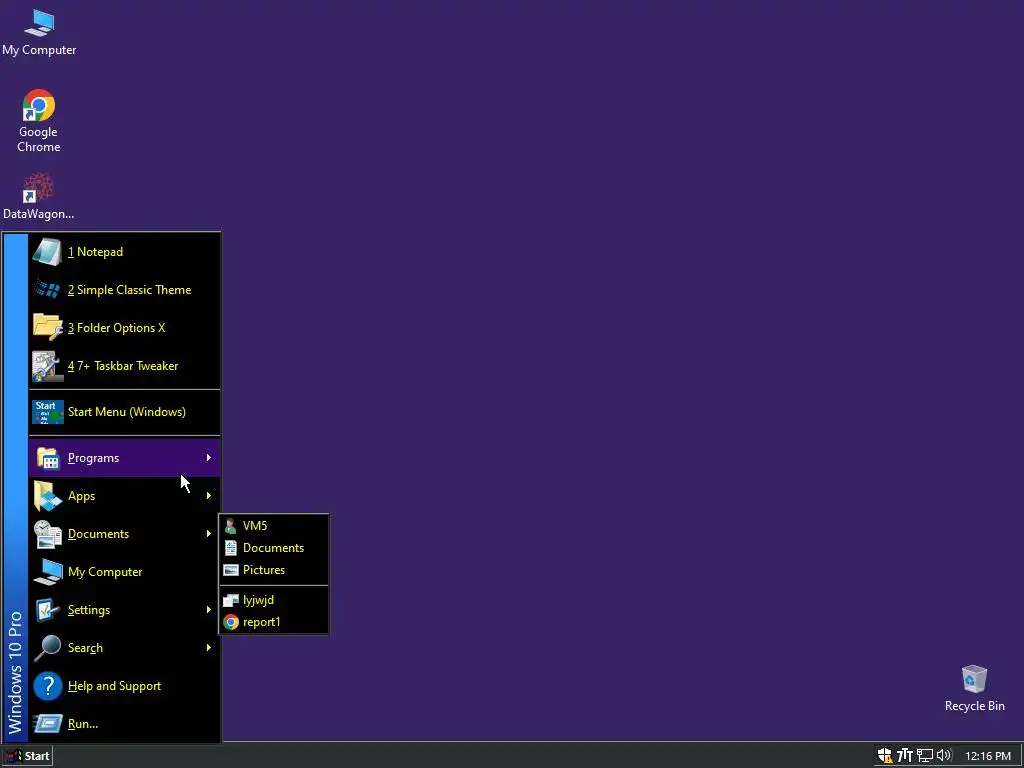Open the 7+ Taskbar Tweaker tray icon
1024x768 pixels.
tap(904, 756)
